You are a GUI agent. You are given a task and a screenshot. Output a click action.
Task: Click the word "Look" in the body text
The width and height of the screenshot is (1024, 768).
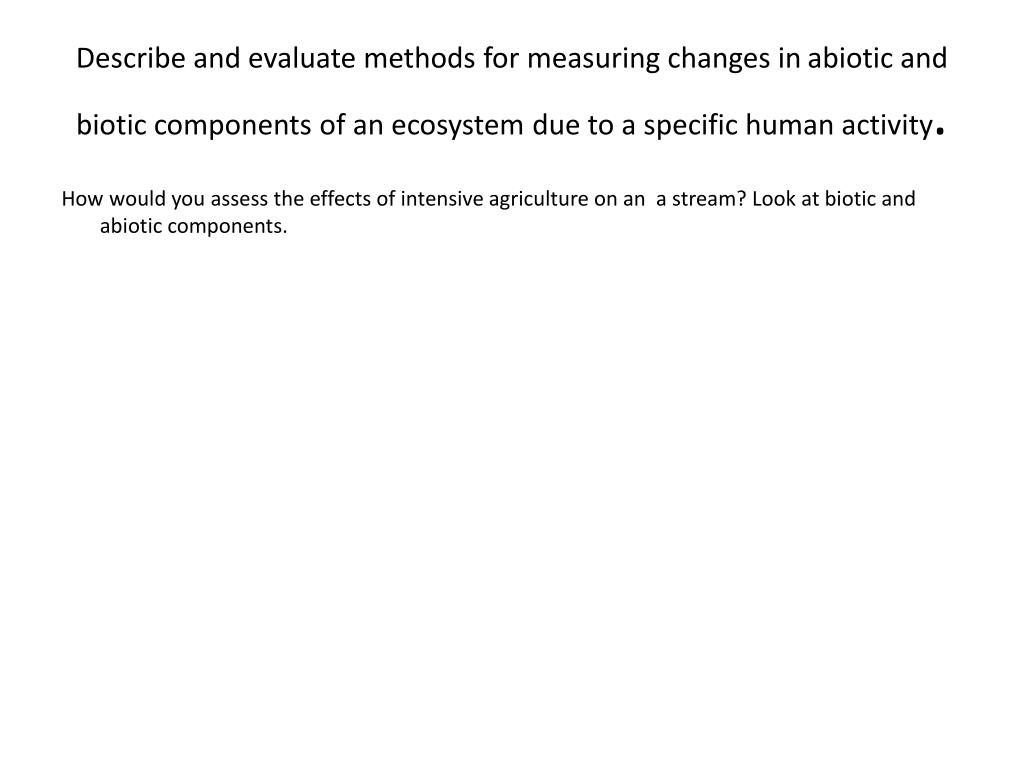[773, 199]
